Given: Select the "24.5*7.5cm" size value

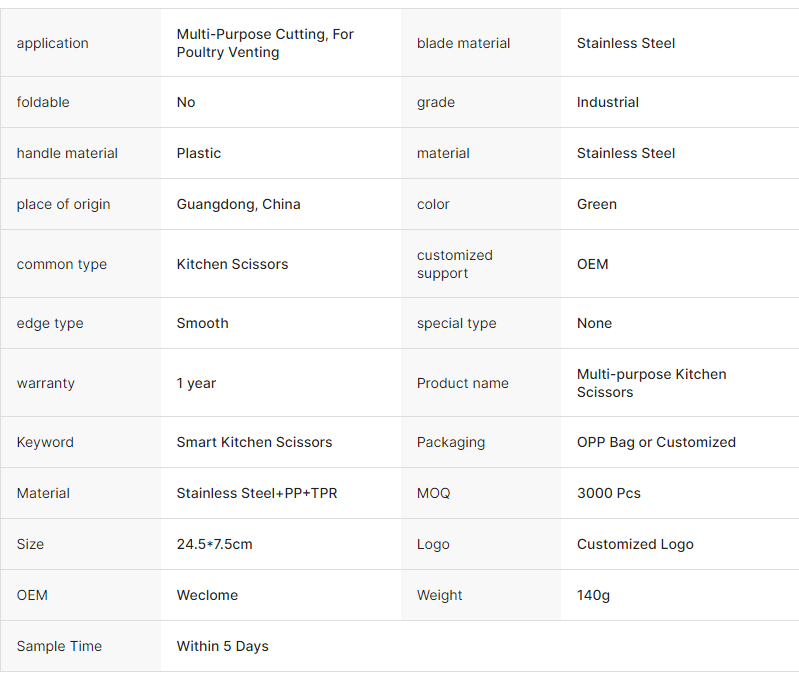Looking at the screenshot, I should point(215,544).
